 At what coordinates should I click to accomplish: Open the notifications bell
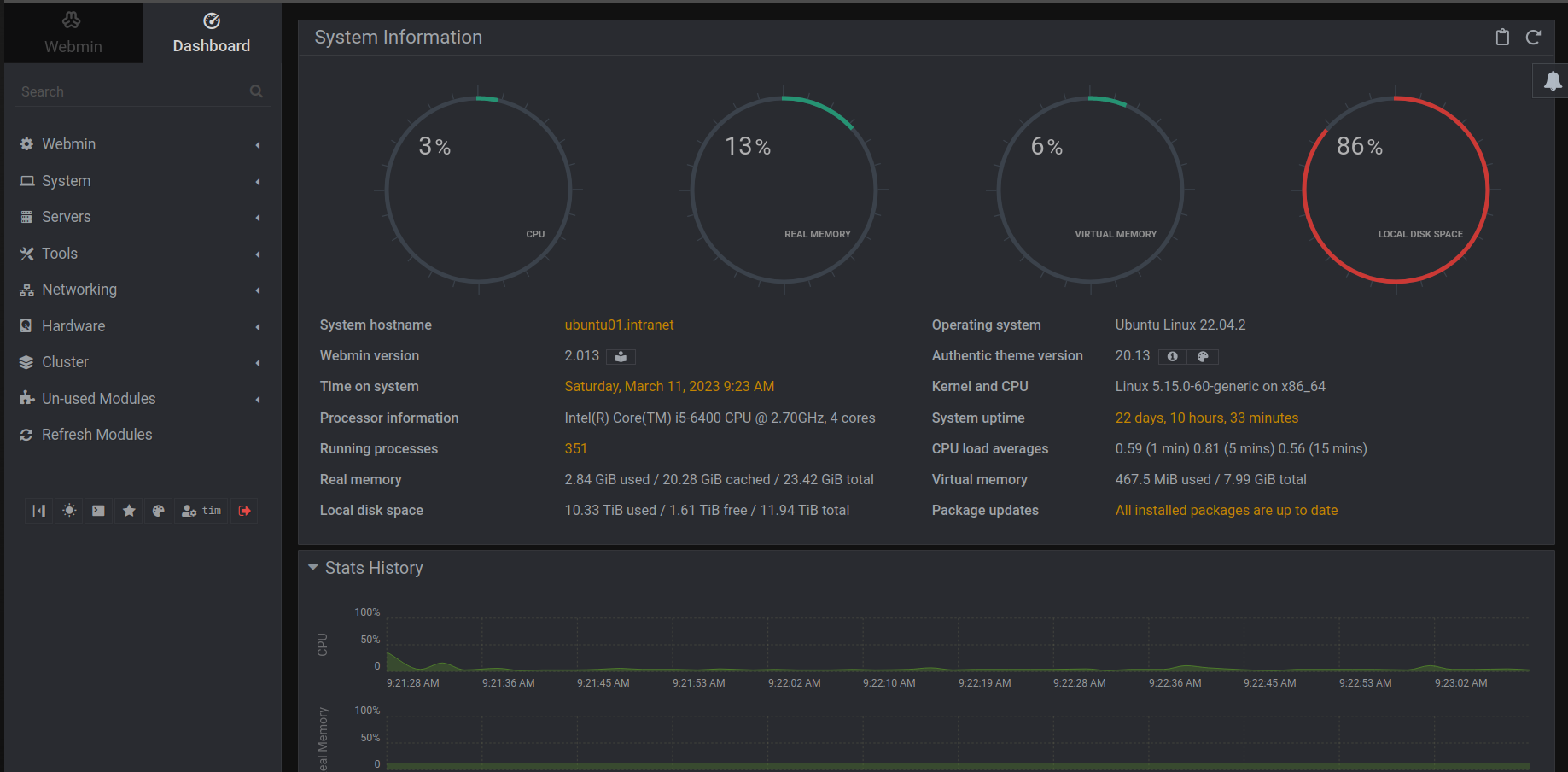(x=1553, y=81)
